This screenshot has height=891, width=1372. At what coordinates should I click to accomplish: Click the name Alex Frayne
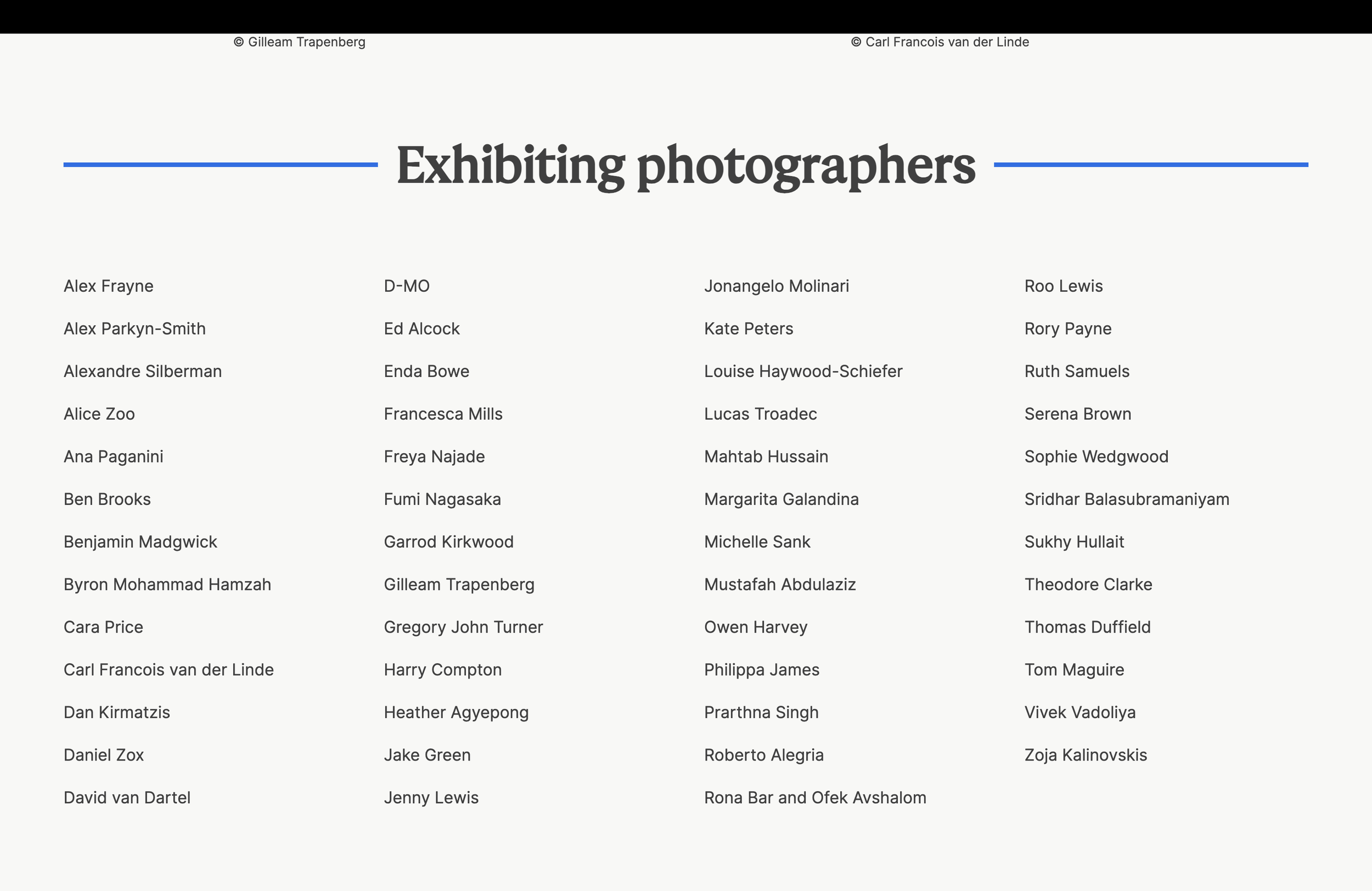tap(108, 286)
